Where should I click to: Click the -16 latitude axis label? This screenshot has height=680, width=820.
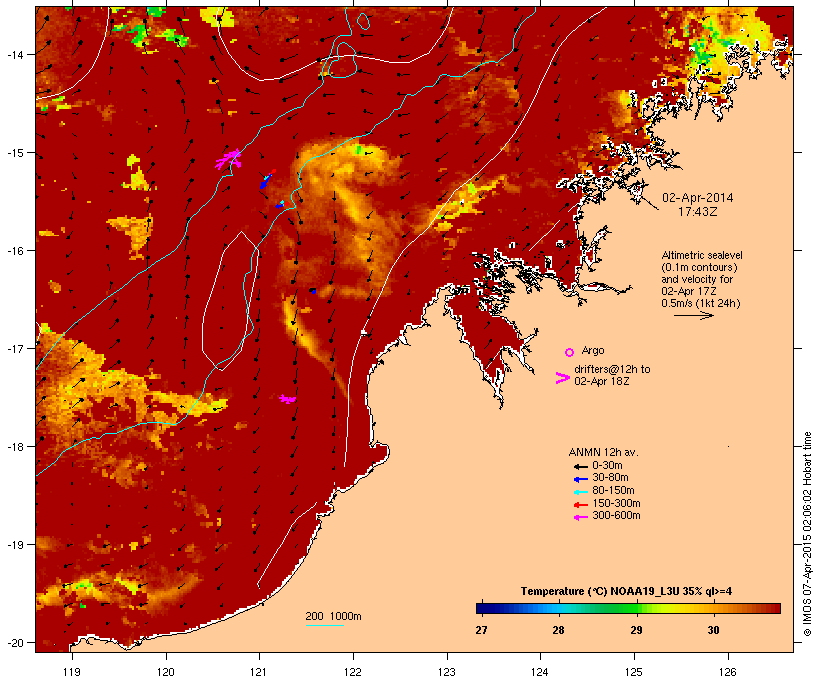[15, 251]
